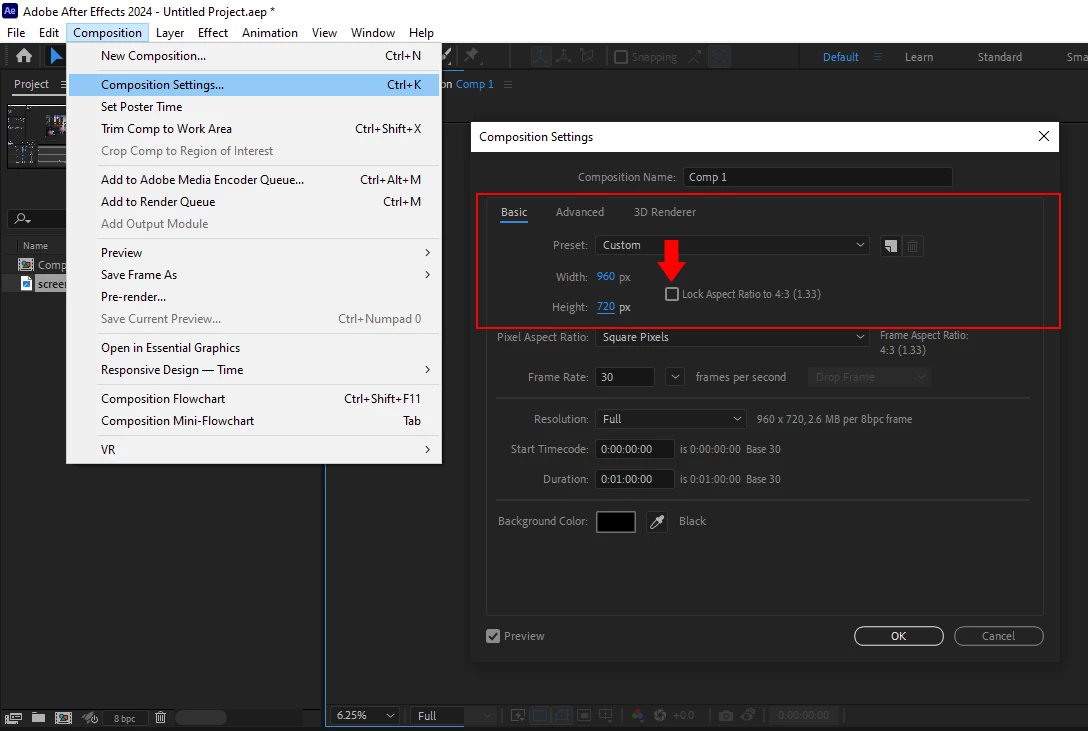This screenshot has width=1088, height=731.
Task: Select the World Axis mode icon
Action: [563, 56]
